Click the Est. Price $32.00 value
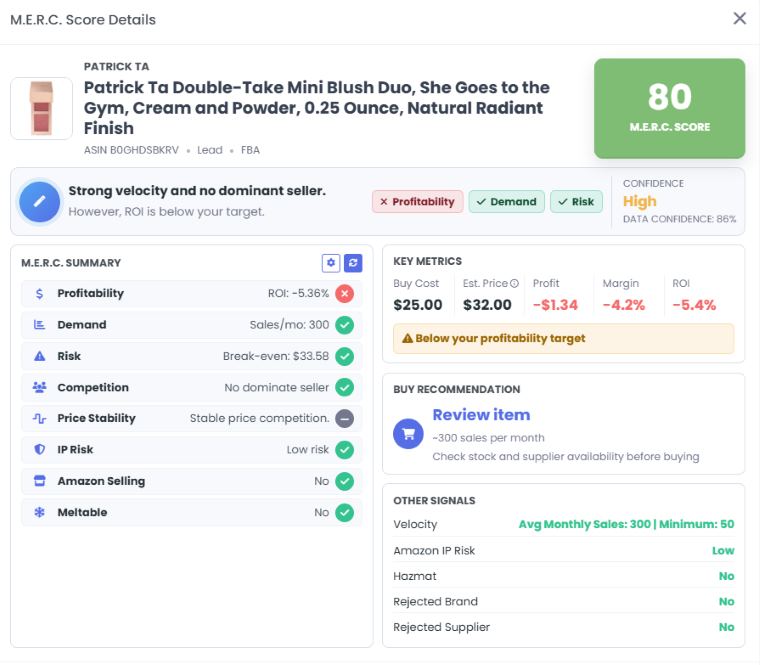The height and width of the screenshot is (665, 760). click(x=487, y=305)
